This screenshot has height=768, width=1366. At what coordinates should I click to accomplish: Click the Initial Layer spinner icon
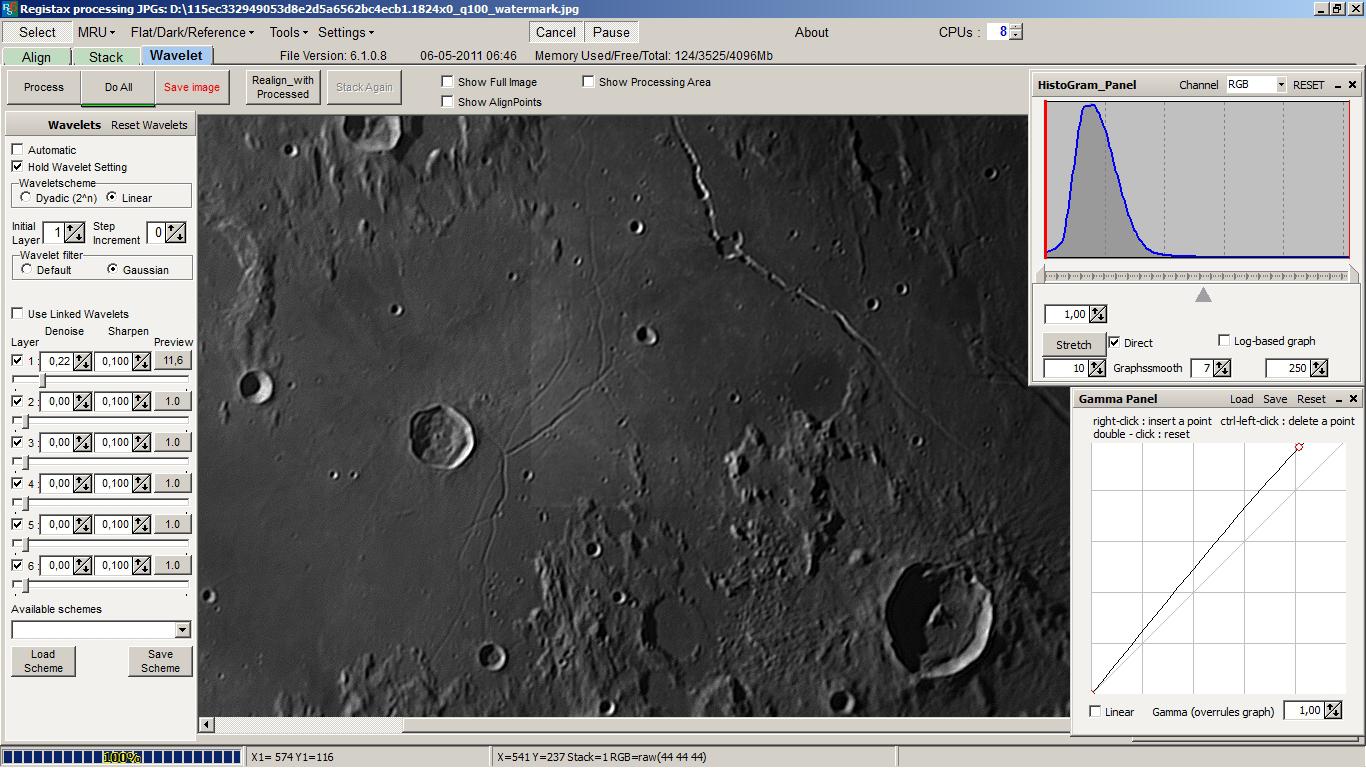click(x=76, y=233)
